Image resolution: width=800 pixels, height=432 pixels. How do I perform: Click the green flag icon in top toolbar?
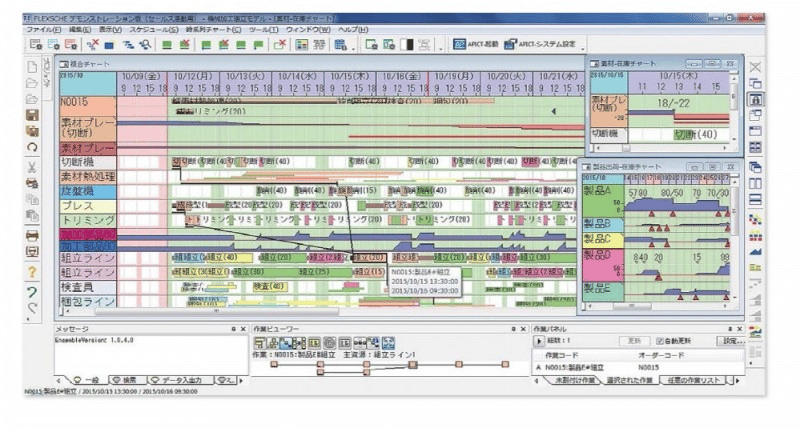click(258, 45)
